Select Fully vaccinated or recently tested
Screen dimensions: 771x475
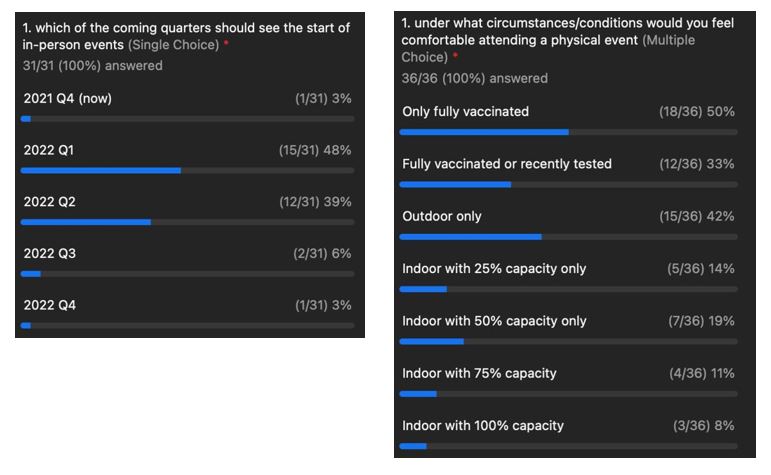506,164
